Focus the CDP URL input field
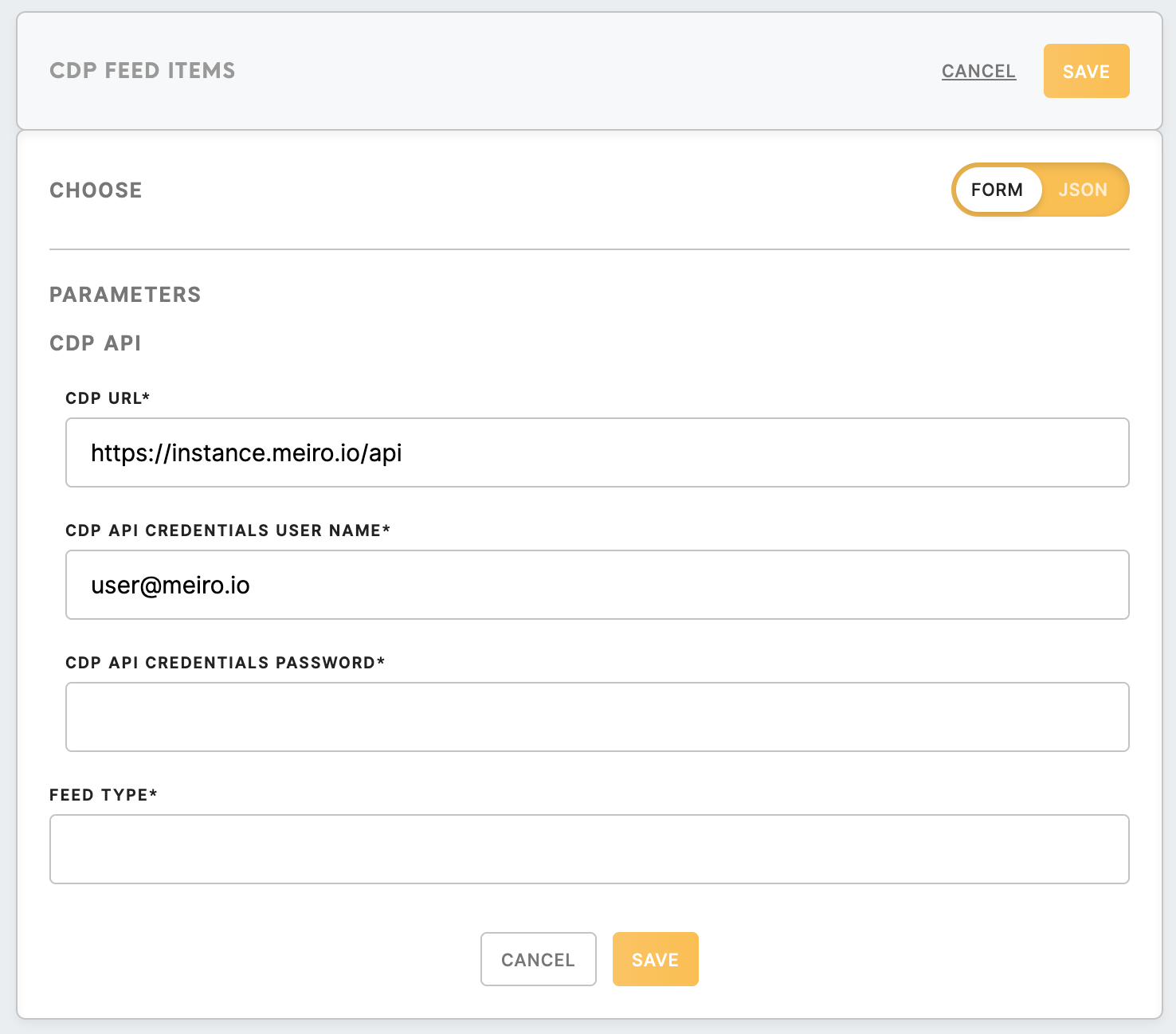1176x1034 pixels. click(x=597, y=452)
